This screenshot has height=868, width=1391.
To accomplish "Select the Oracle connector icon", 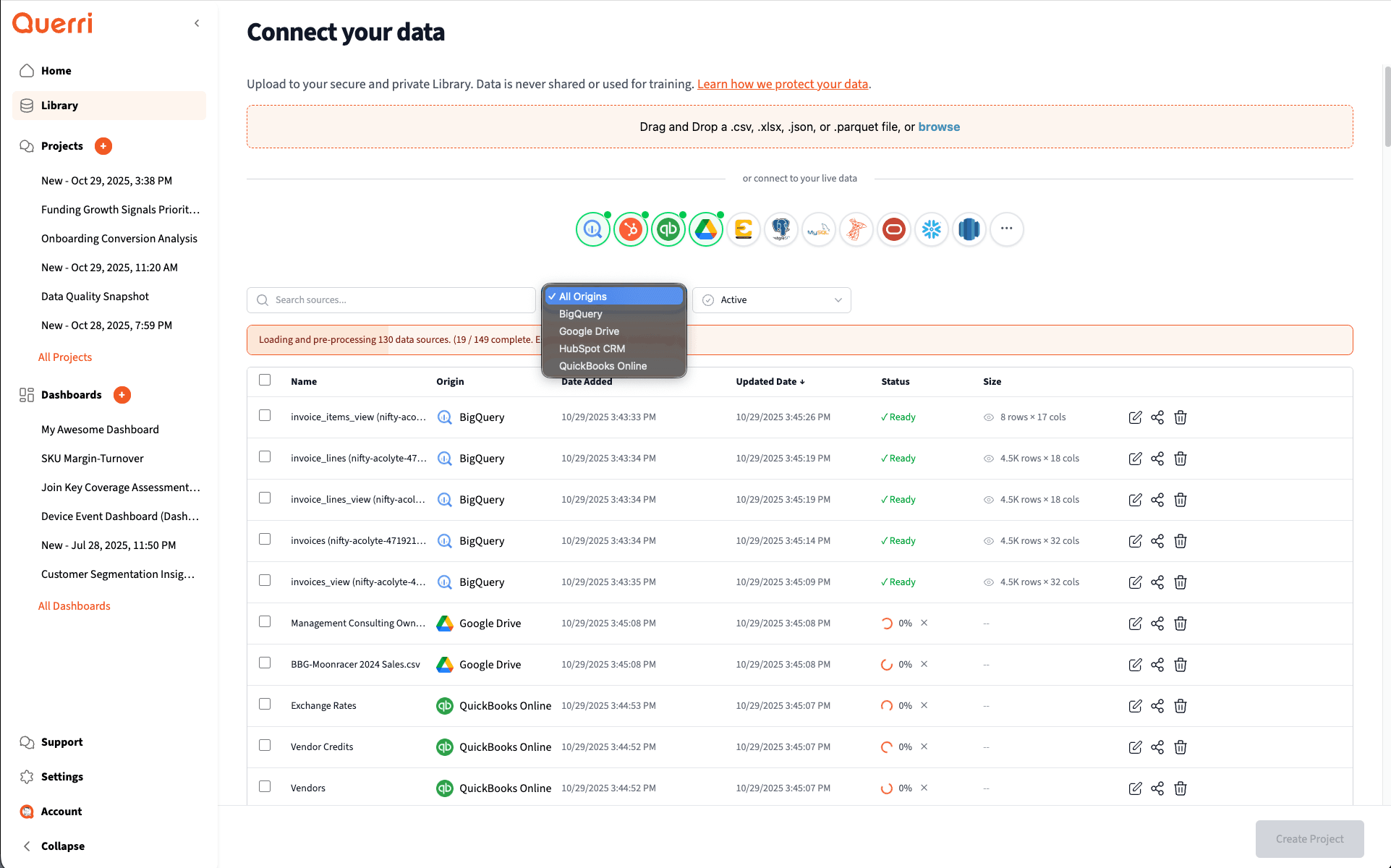I will click(x=894, y=229).
